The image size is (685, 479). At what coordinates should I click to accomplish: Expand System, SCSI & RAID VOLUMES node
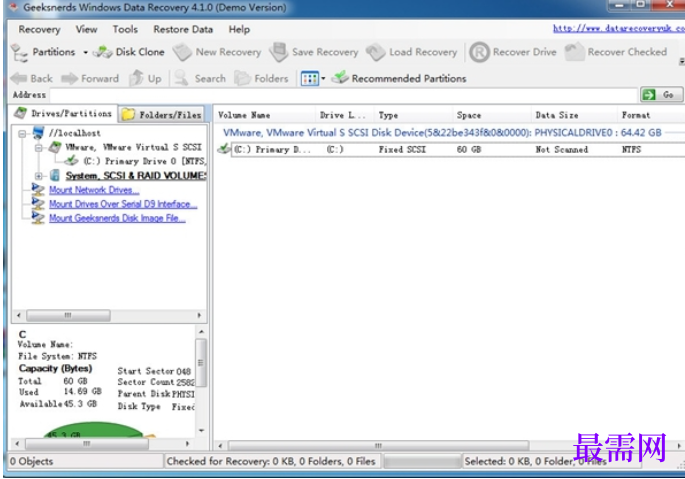click(38, 176)
